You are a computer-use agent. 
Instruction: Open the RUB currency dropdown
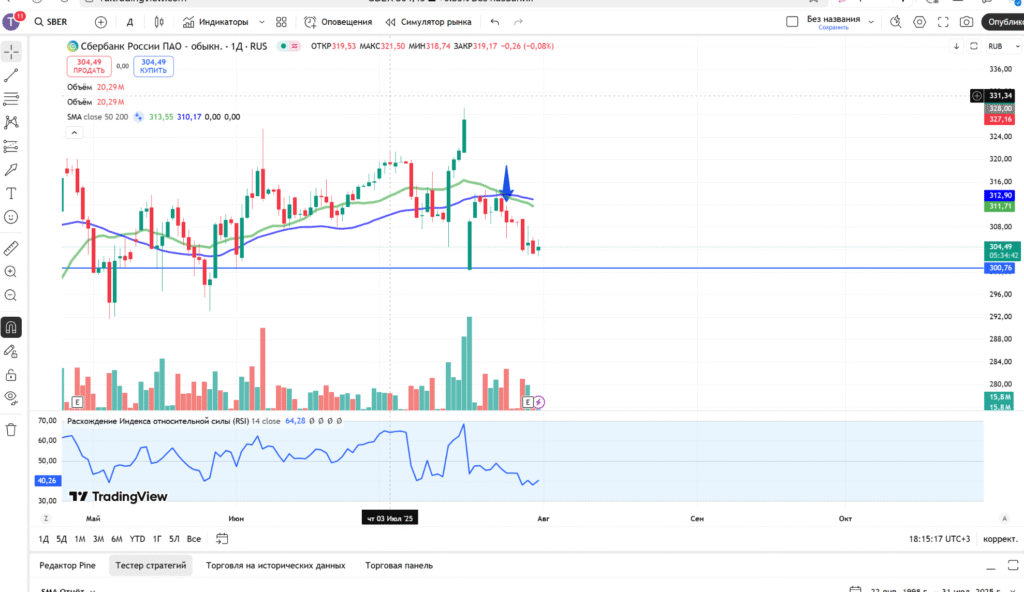(x=1003, y=46)
